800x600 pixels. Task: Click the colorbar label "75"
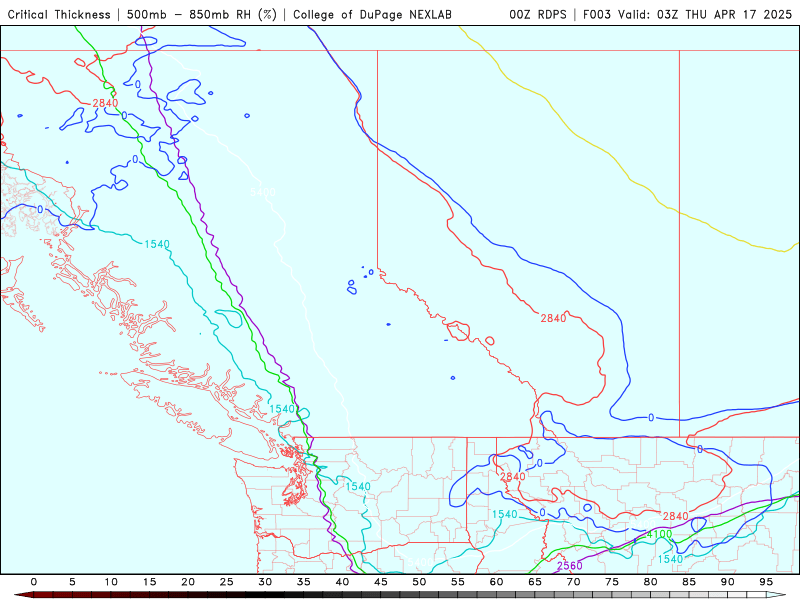[x=612, y=582]
